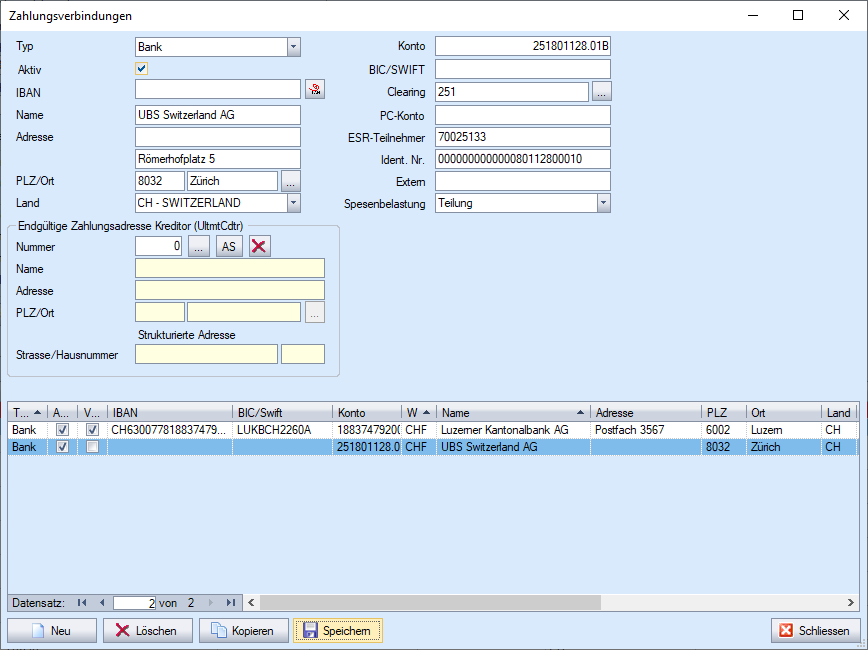The image size is (868, 650).
Task: Open the Typ dropdown showing Bank
Action: [x=293, y=47]
